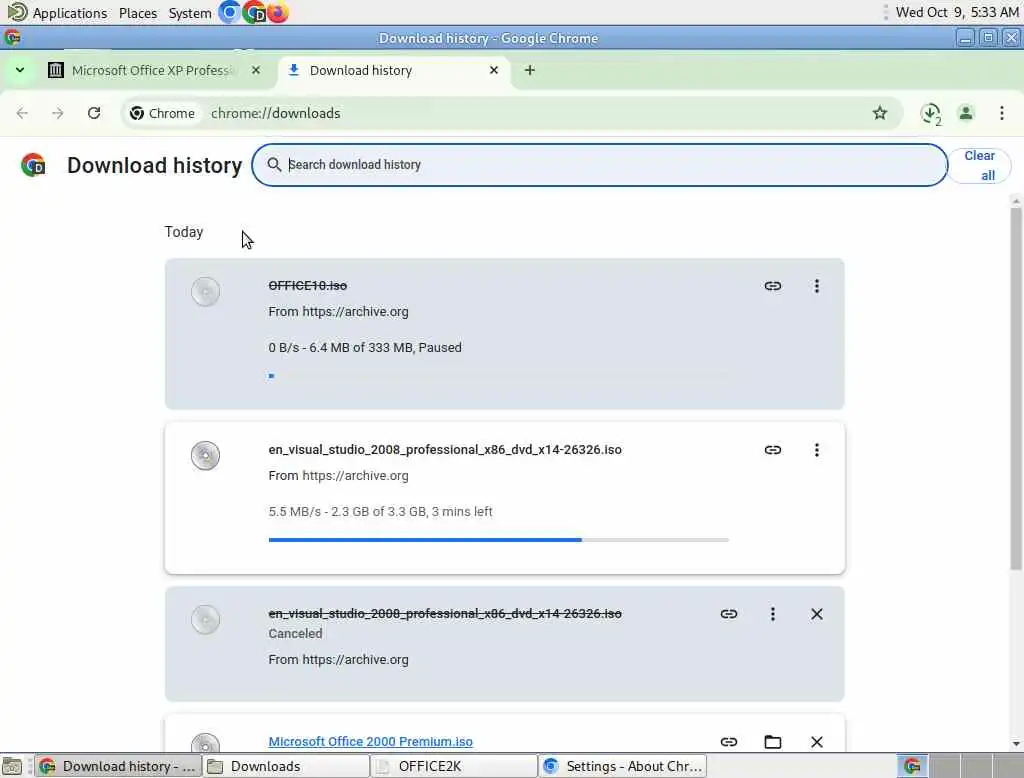The height and width of the screenshot is (778, 1024).
Task: Open Chrome downloads bubble in toolbar
Action: point(931,113)
